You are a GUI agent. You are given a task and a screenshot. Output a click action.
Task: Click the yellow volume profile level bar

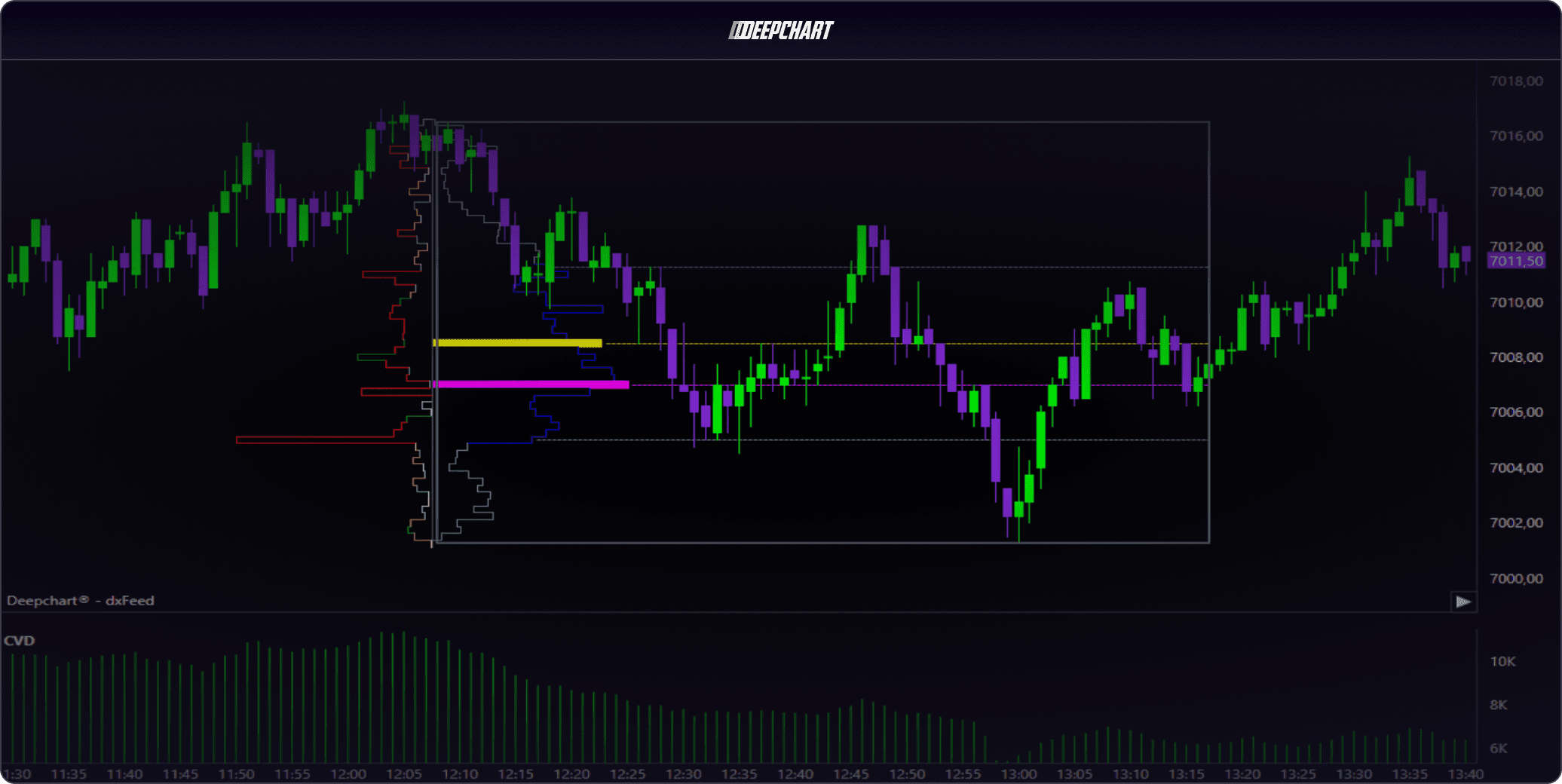click(518, 343)
